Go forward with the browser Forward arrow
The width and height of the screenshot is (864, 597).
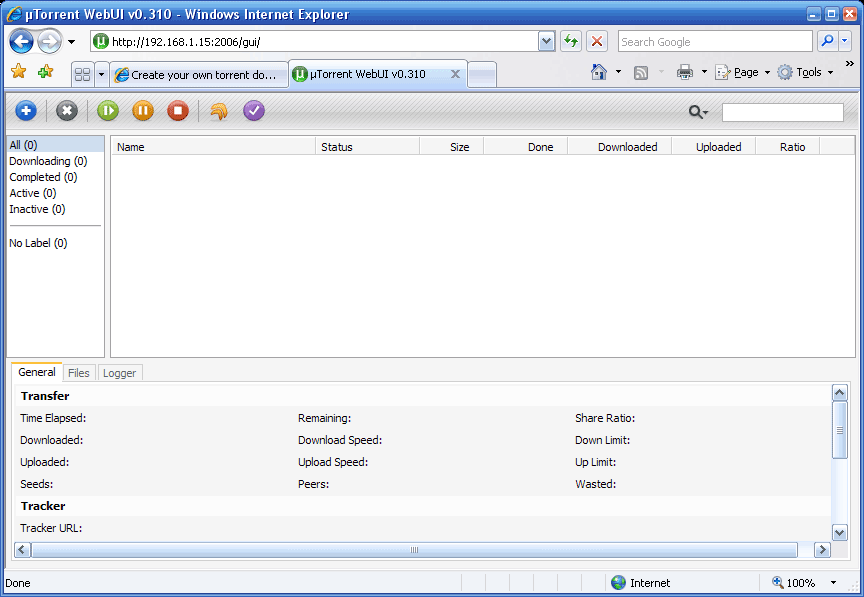coord(50,41)
